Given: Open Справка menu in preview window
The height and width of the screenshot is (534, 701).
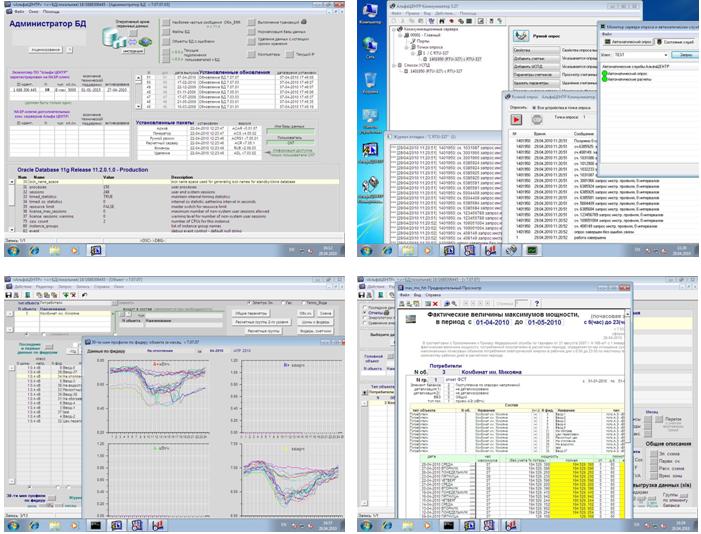Looking at the screenshot, I should point(433,295).
